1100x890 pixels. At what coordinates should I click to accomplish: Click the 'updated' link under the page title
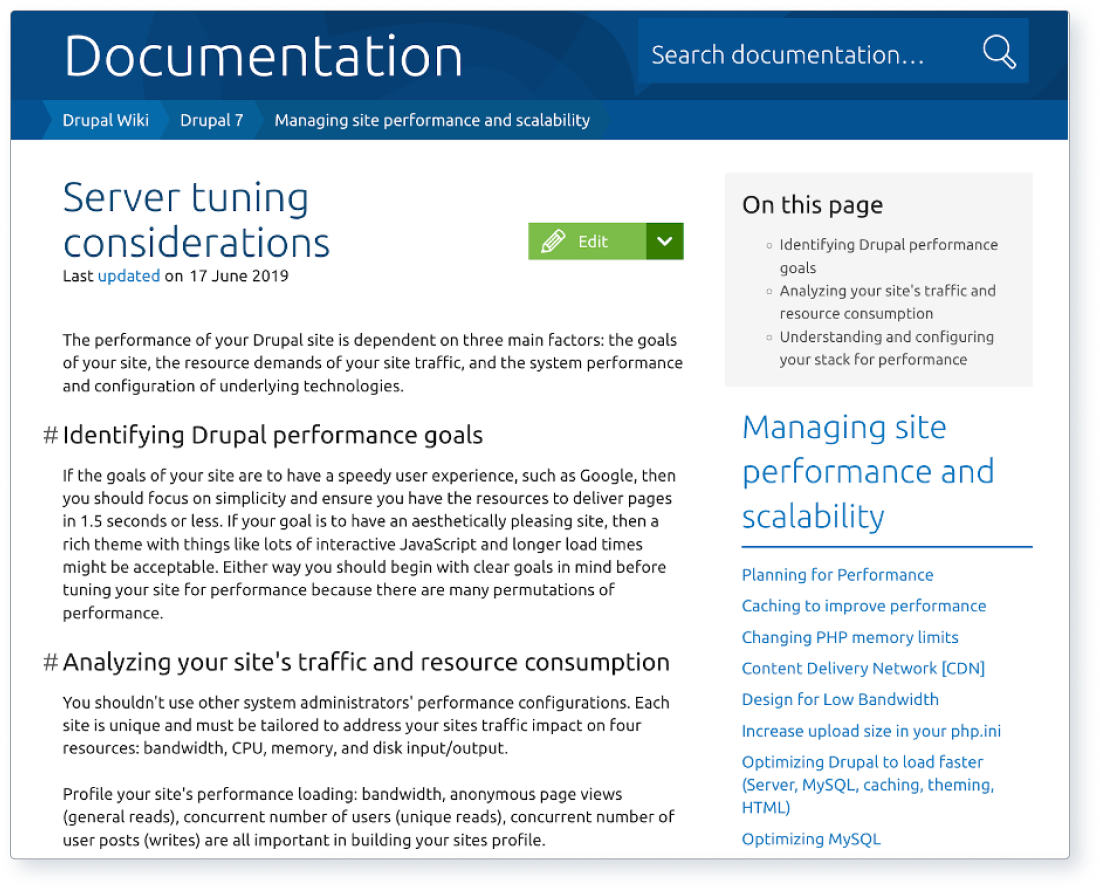[x=129, y=276]
